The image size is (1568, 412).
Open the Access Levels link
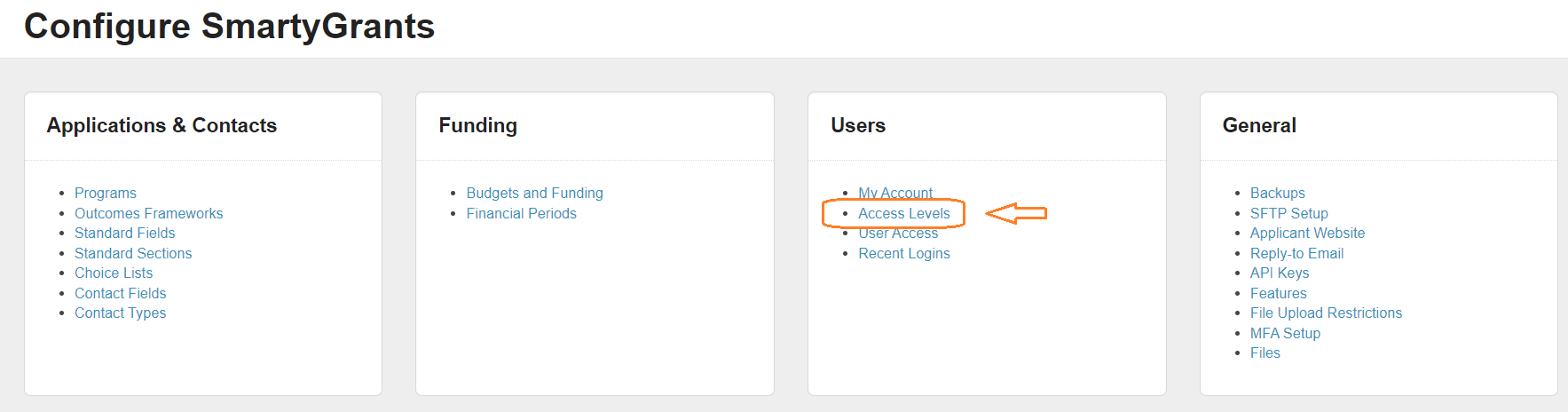(903, 213)
